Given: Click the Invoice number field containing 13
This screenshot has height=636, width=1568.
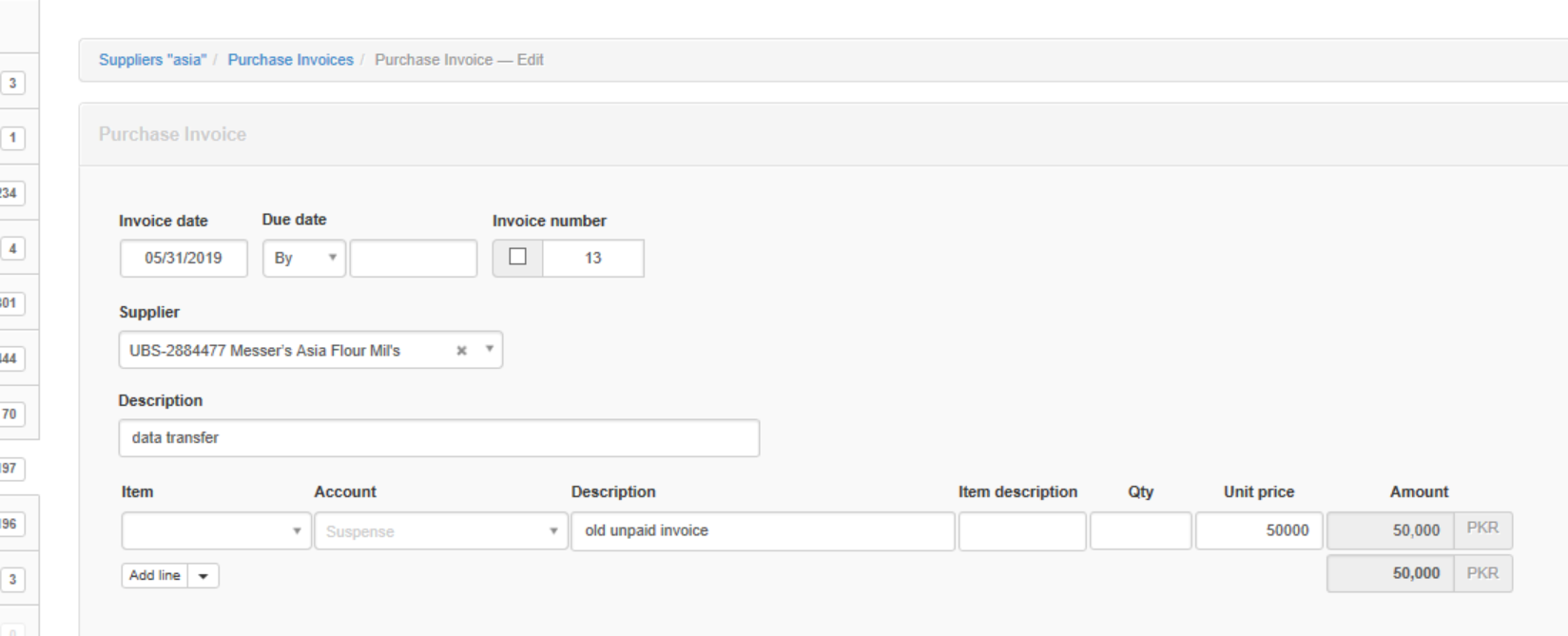Looking at the screenshot, I should [x=592, y=259].
